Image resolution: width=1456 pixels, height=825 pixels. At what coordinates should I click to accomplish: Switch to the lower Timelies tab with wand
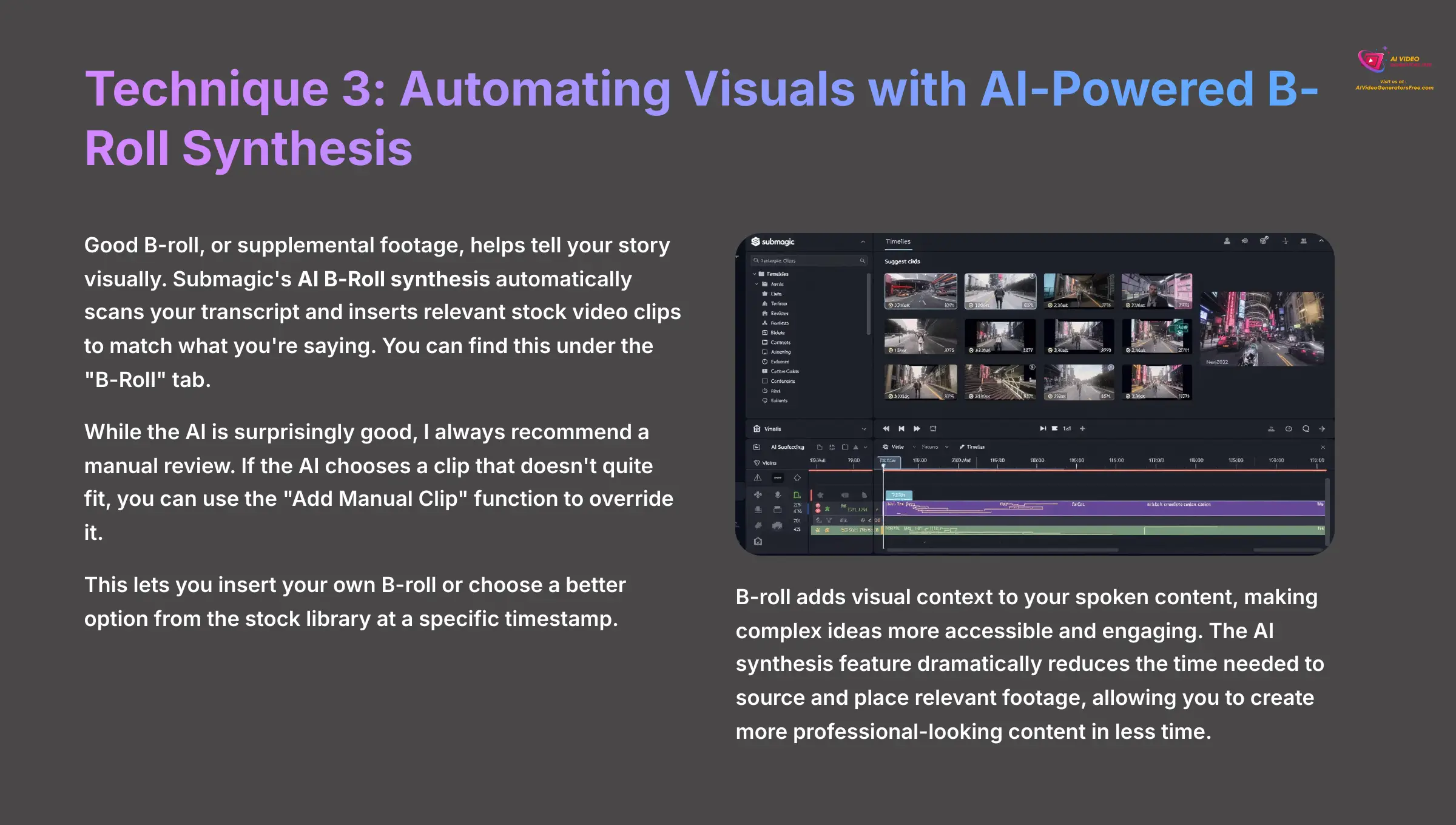click(972, 447)
